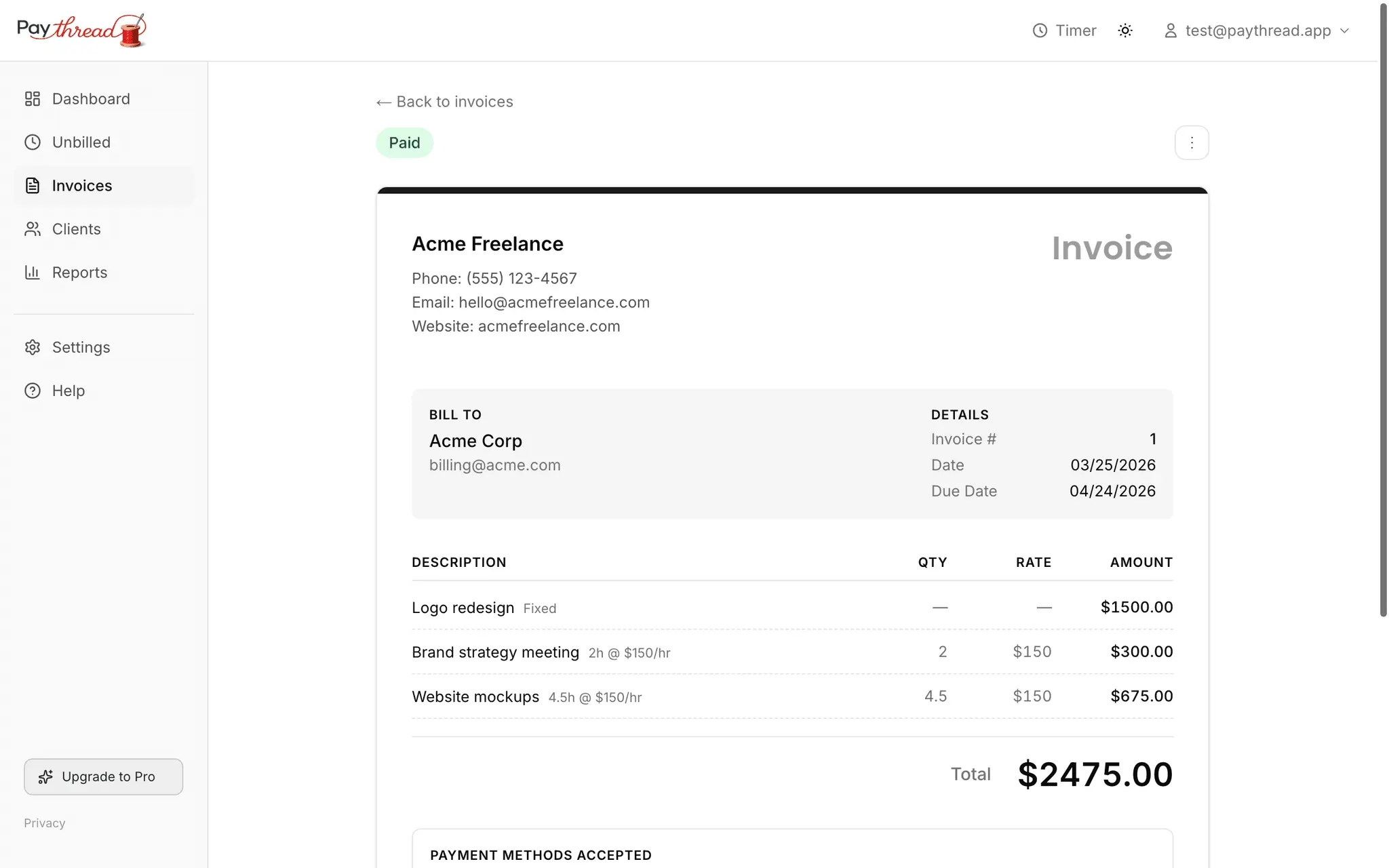Open Dashboard in the sidebar
The image size is (1389, 868).
coord(104,99)
